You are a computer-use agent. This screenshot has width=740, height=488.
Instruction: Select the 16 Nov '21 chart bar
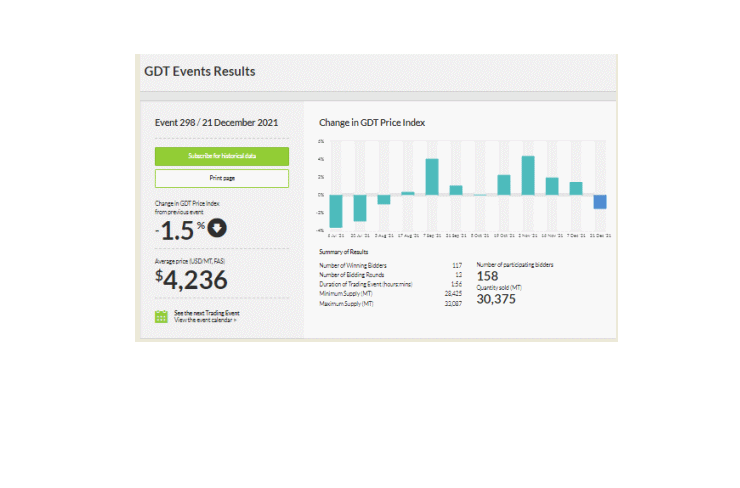pyautogui.click(x=552, y=186)
